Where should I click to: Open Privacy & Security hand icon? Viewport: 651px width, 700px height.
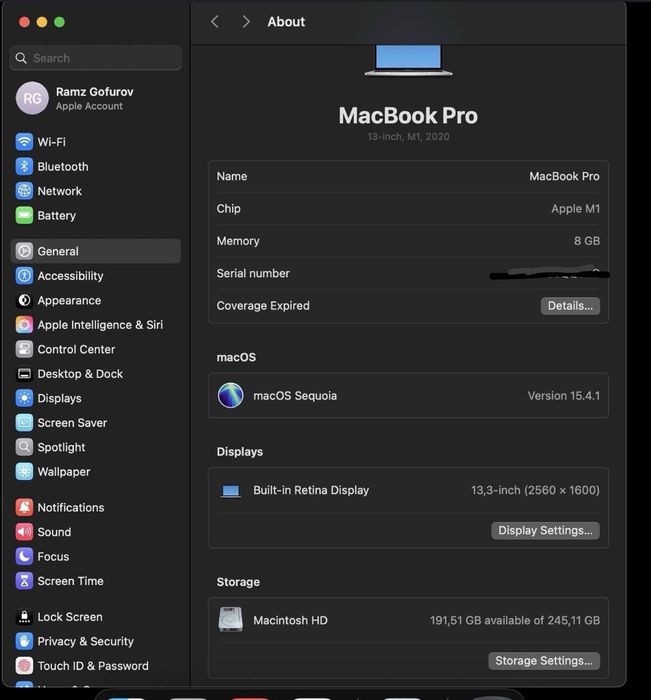tap(24, 642)
